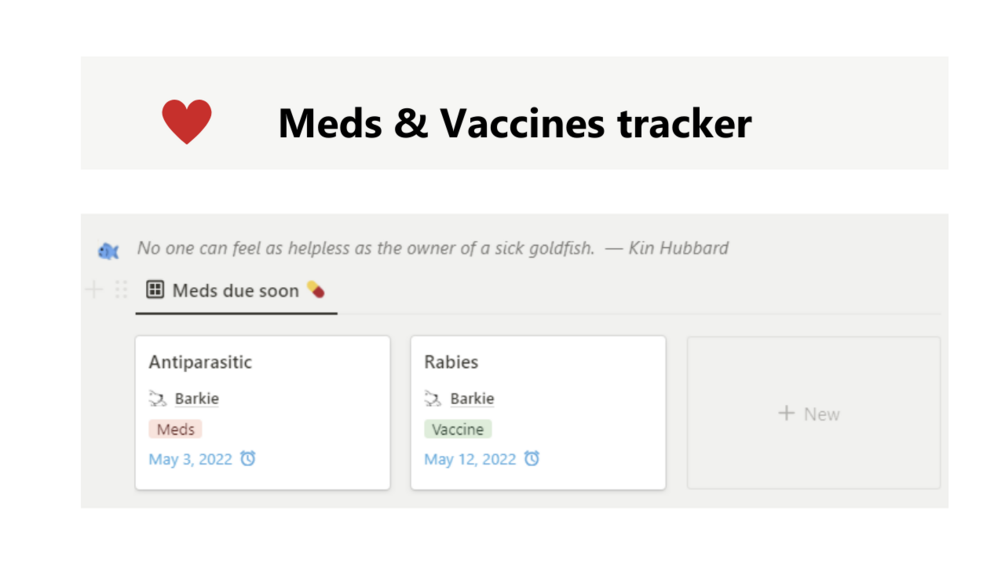This screenshot has width=1005, height=565.
Task: Open the Meds due soon view tab
Action: (235, 291)
